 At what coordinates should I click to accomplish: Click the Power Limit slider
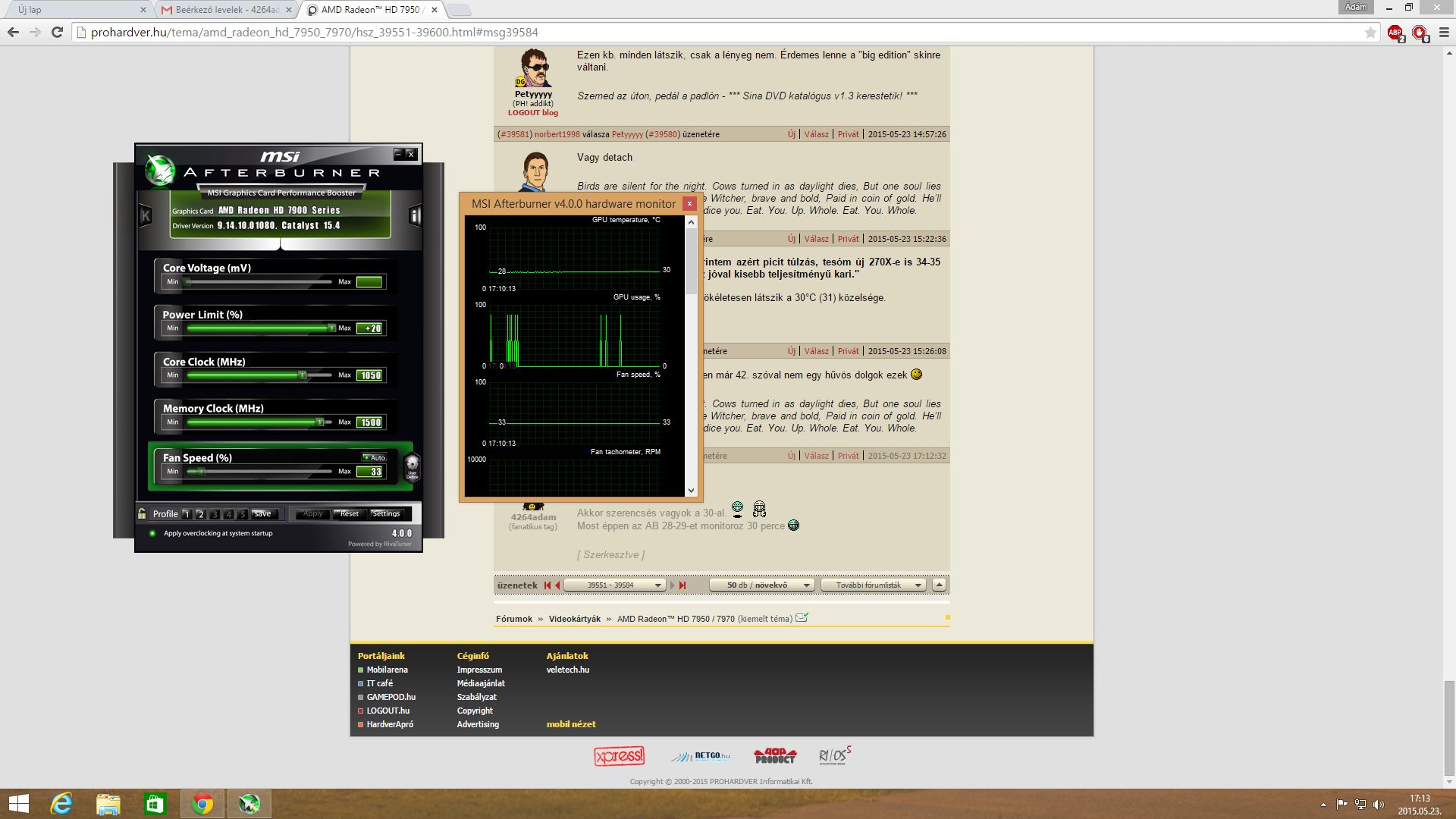coord(259,328)
